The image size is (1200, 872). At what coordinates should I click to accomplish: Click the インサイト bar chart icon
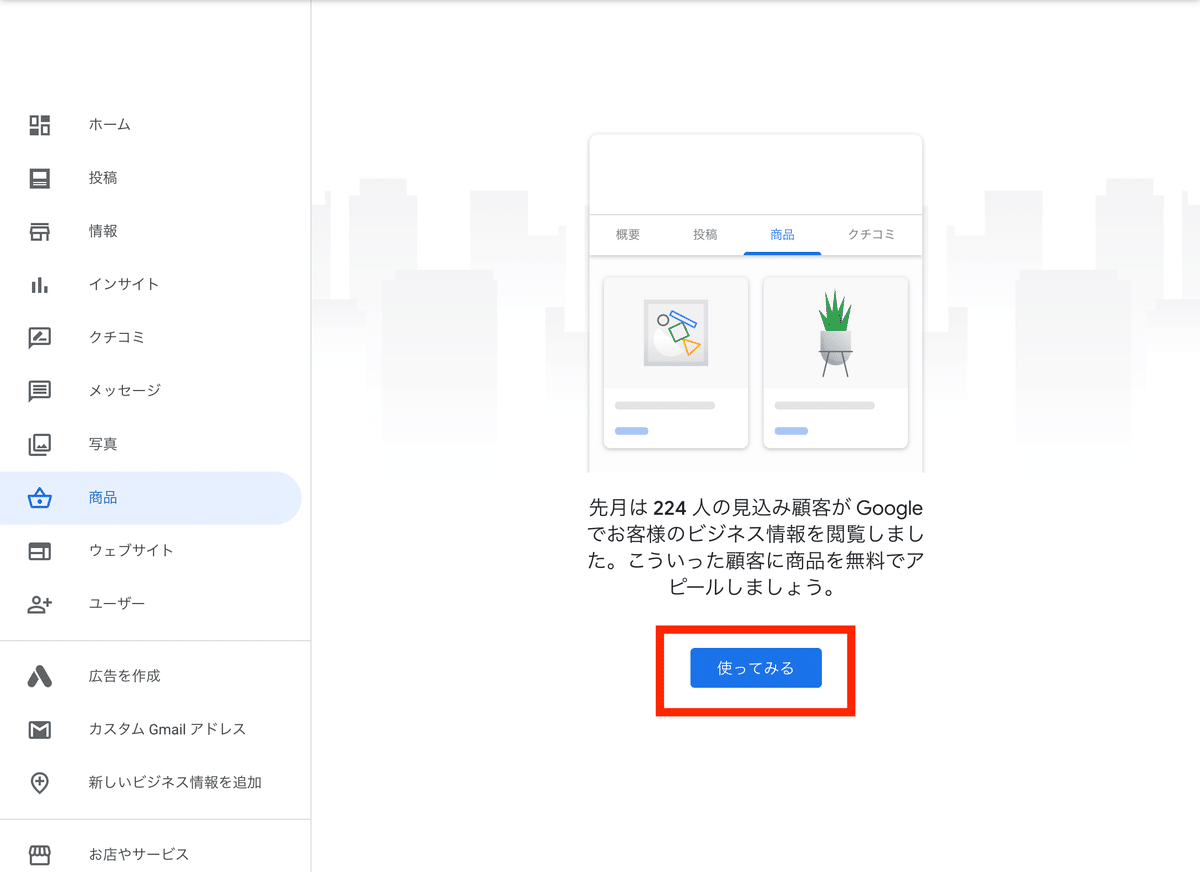coord(39,285)
